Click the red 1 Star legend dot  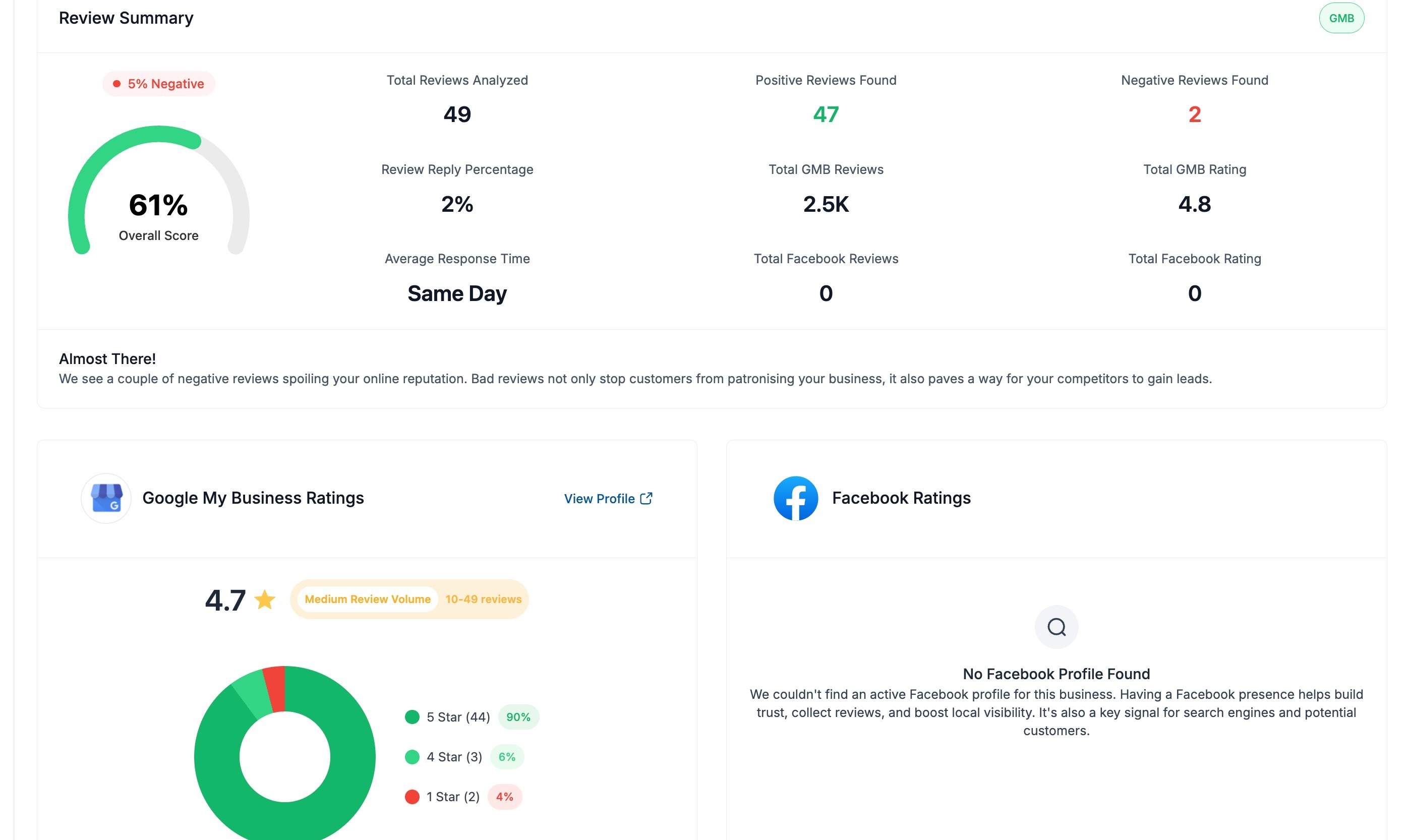[x=412, y=797]
